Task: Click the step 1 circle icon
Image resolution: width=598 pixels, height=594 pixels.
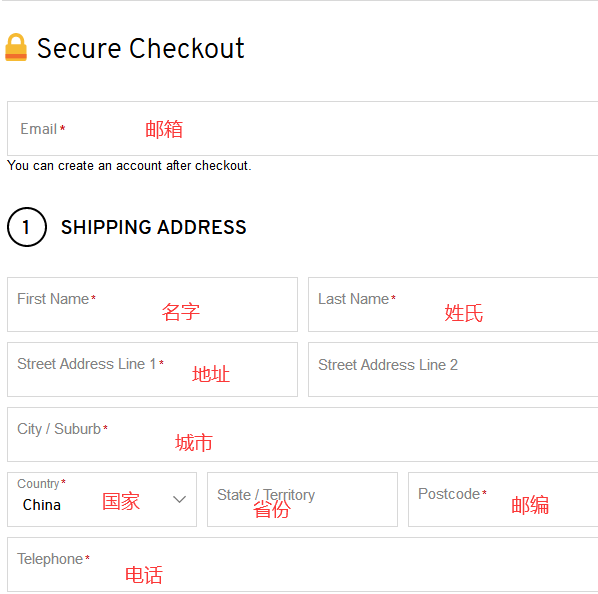Action: 27,227
